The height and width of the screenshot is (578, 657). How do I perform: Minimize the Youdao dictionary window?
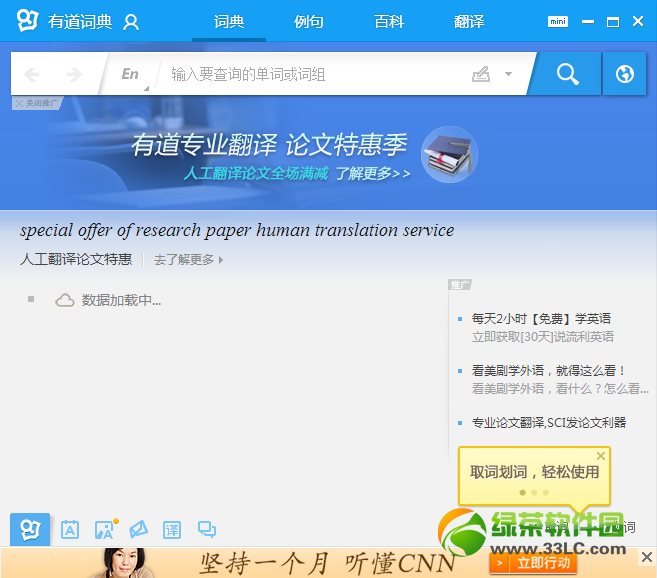(587, 21)
